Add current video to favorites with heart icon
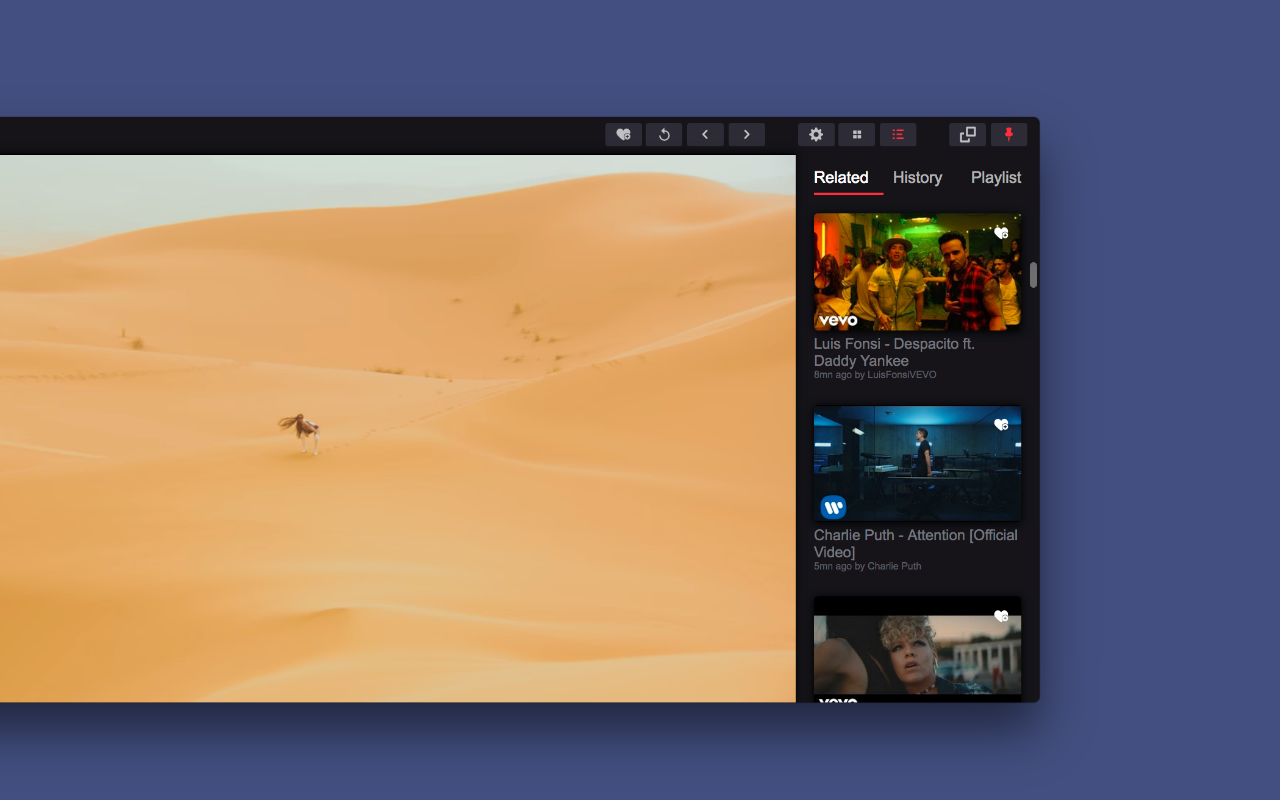This screenshot has height=800, width=1280. 623,134
